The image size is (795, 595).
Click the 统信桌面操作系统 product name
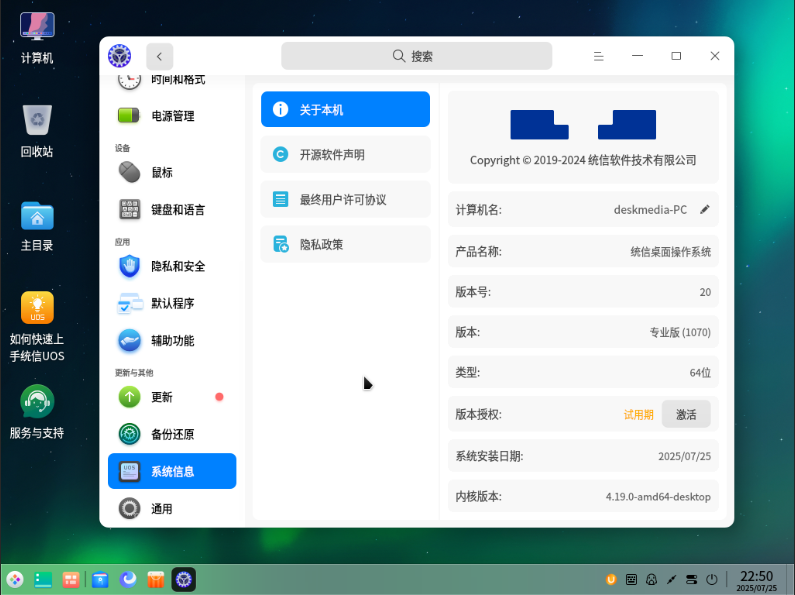coord(671,252)
